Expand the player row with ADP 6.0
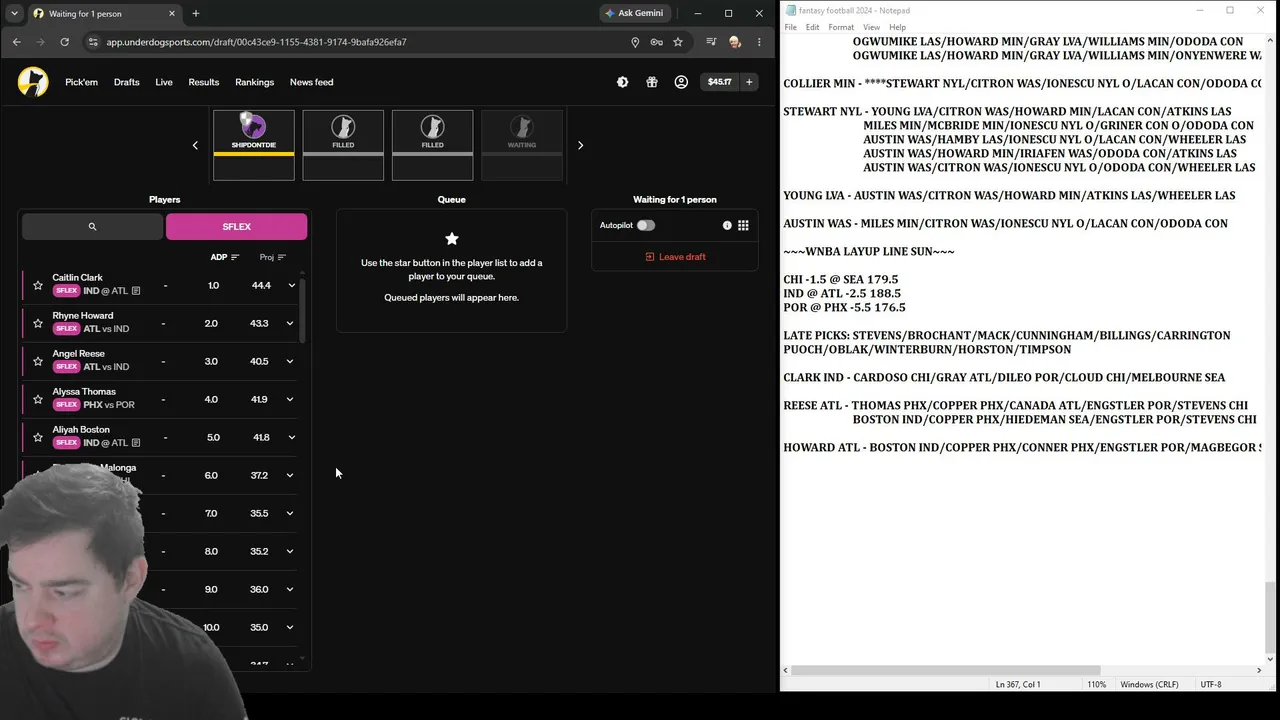The width and height of the screenshot is (1280, 720). point(291,475)
